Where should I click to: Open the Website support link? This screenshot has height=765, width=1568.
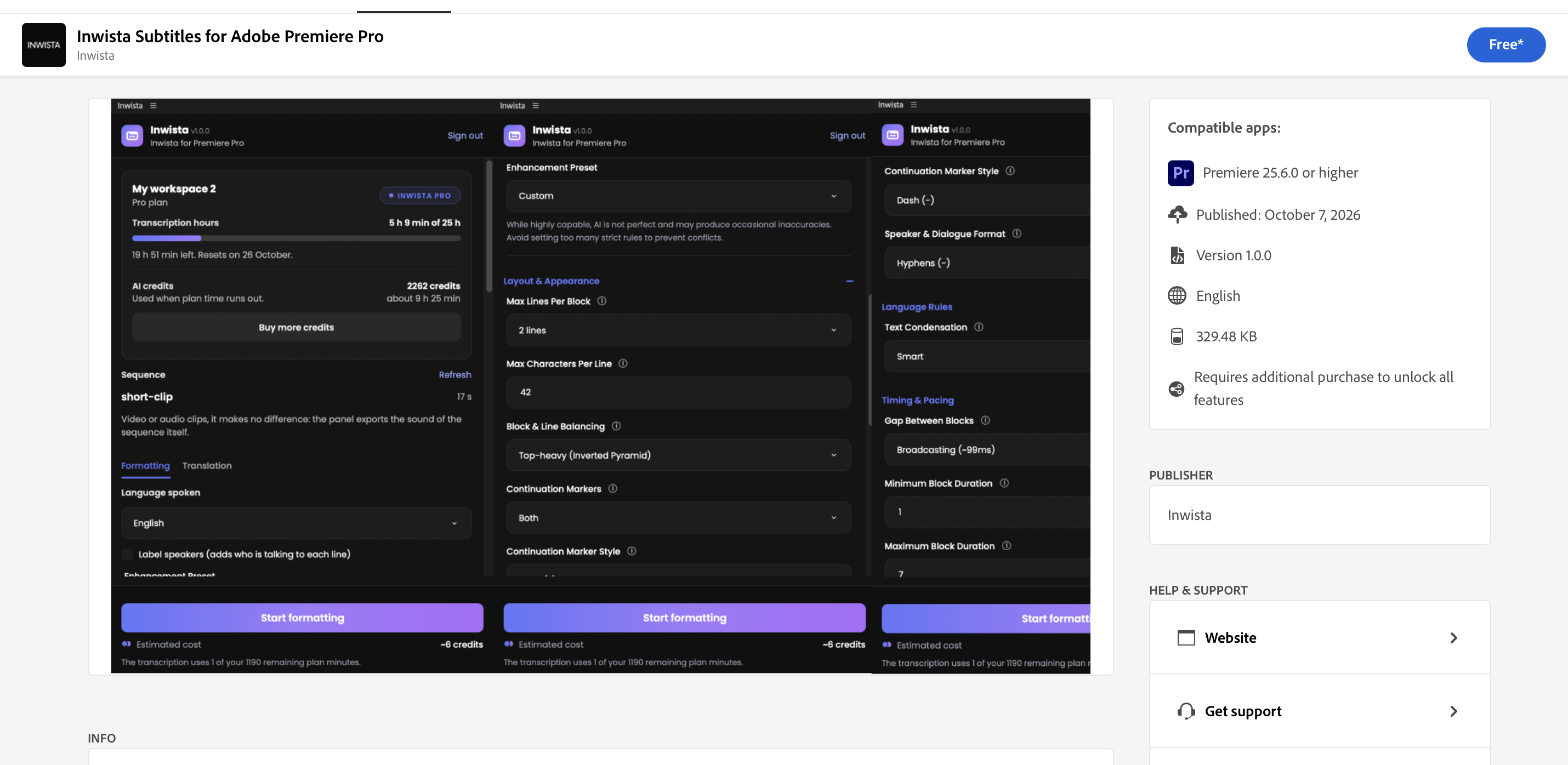(1319, 638)
